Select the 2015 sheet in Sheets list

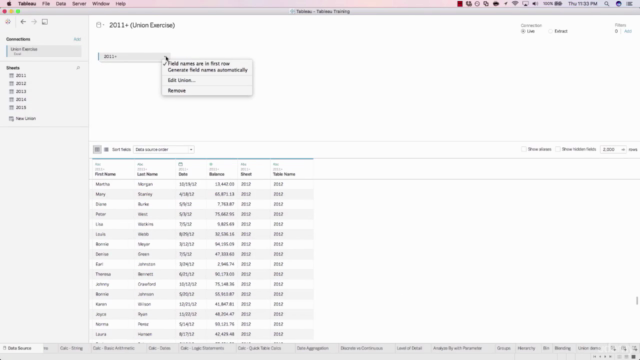21,107
